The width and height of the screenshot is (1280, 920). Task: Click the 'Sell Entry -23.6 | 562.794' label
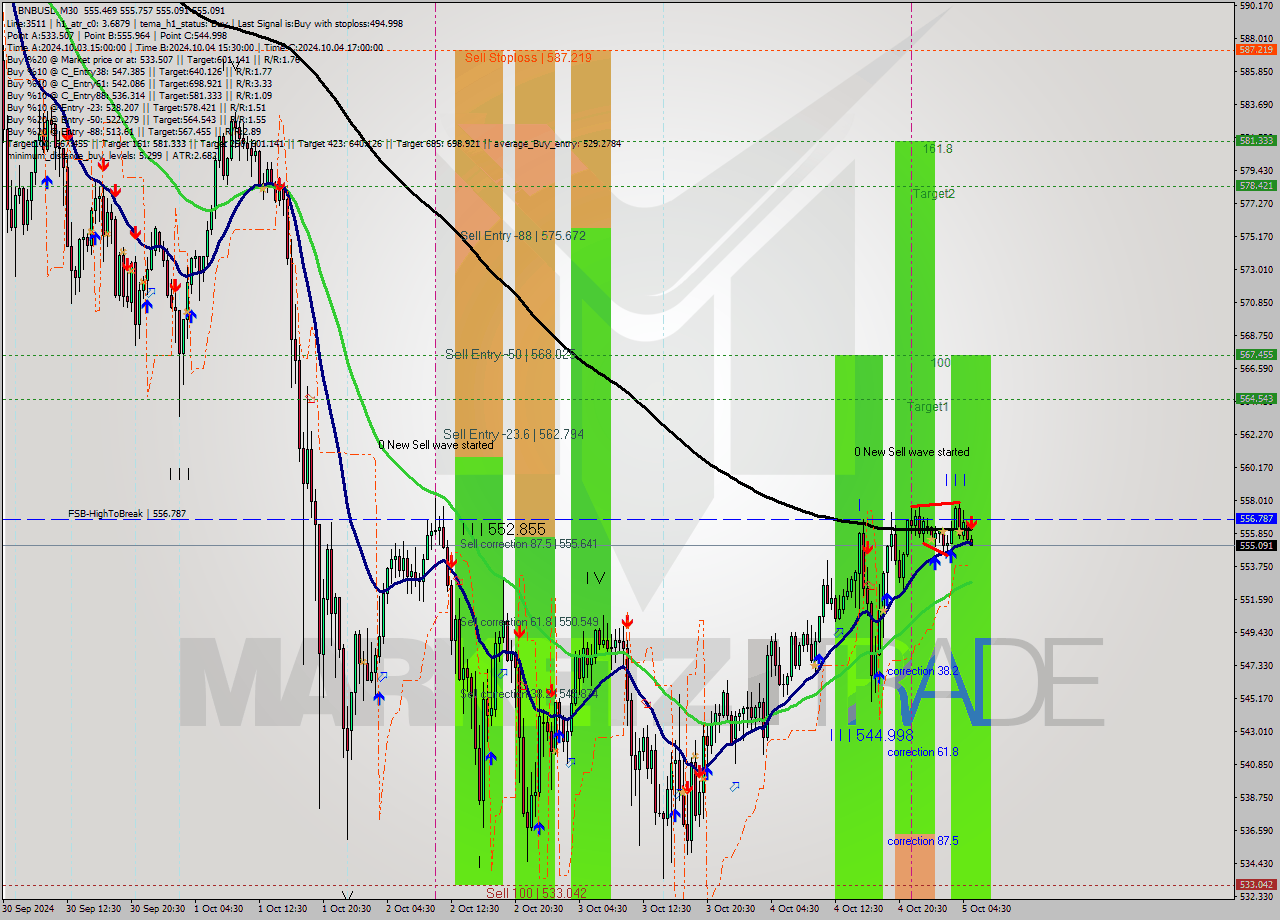(x=514, y=434)
